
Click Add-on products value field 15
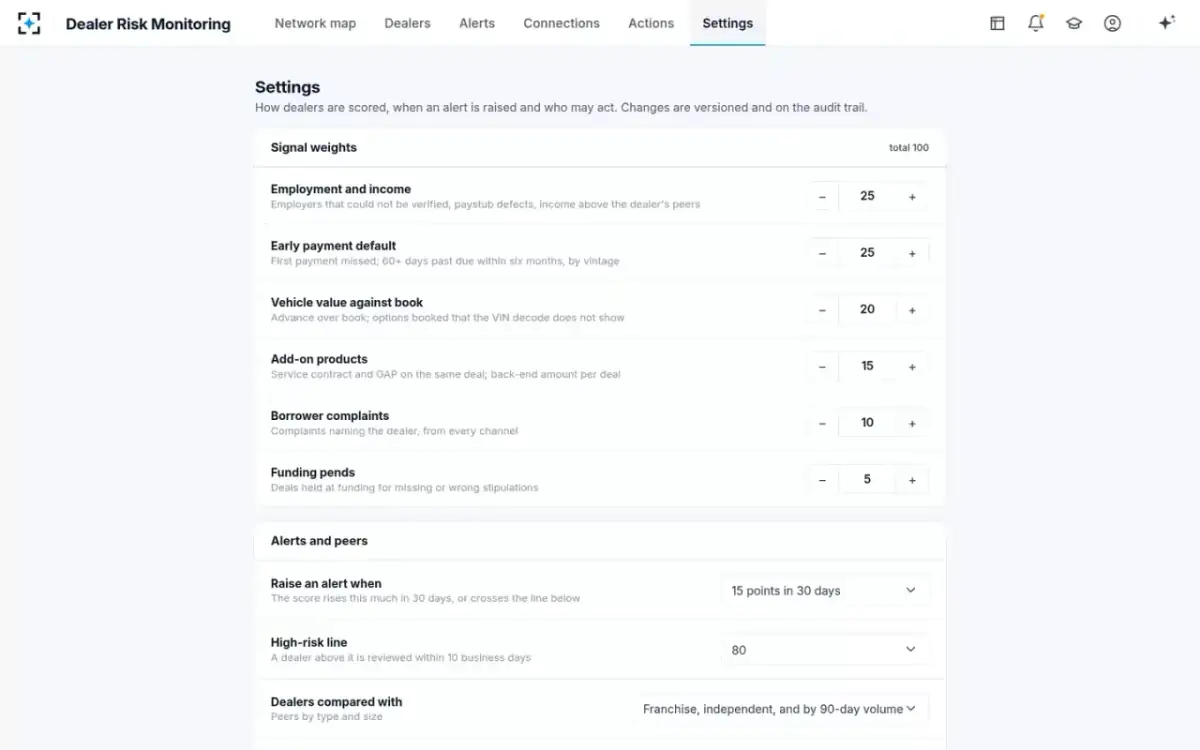point(867,367)
